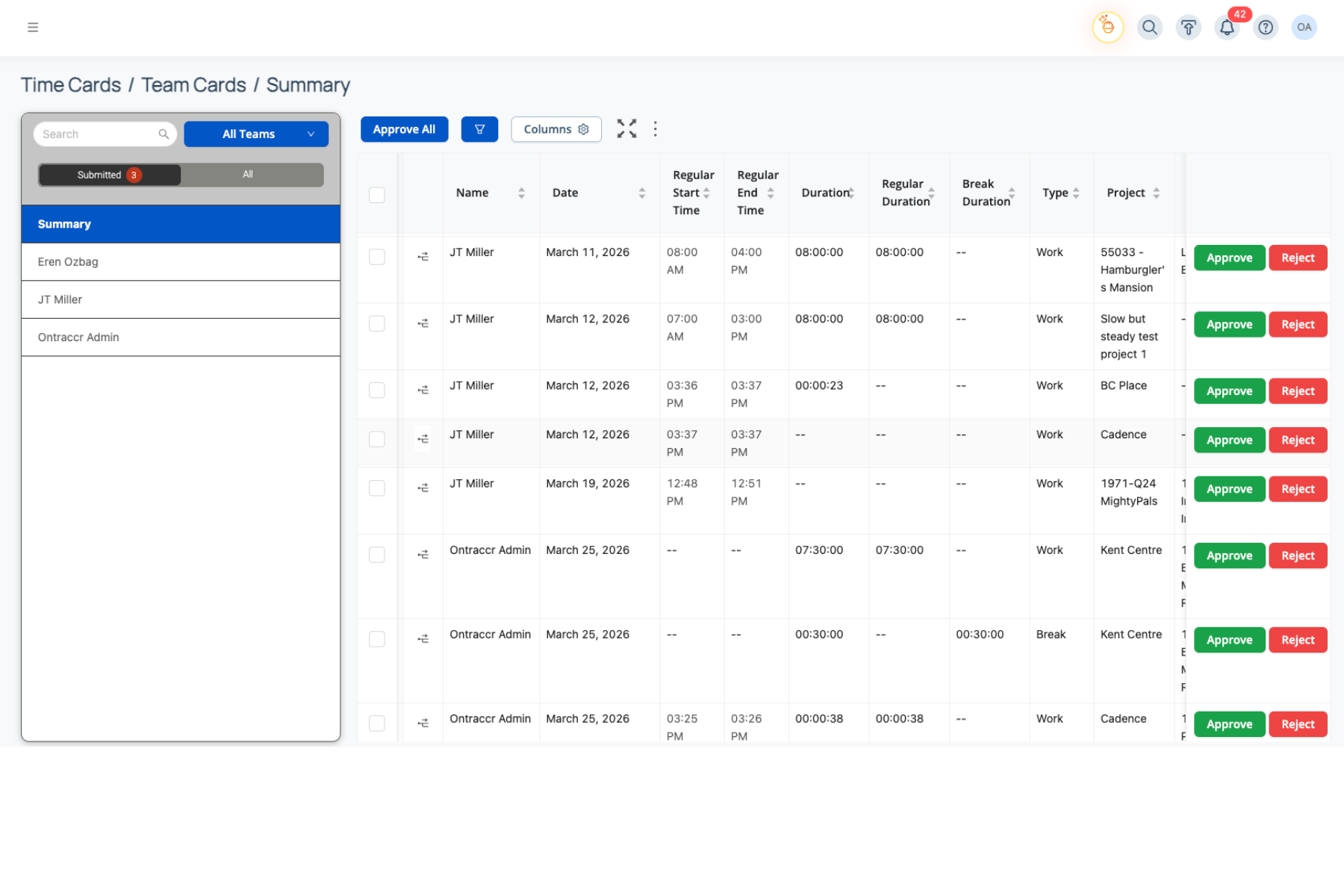Open the Columns settings dropdown
This screenshot has height=896, width=1344.
point(556,129)
